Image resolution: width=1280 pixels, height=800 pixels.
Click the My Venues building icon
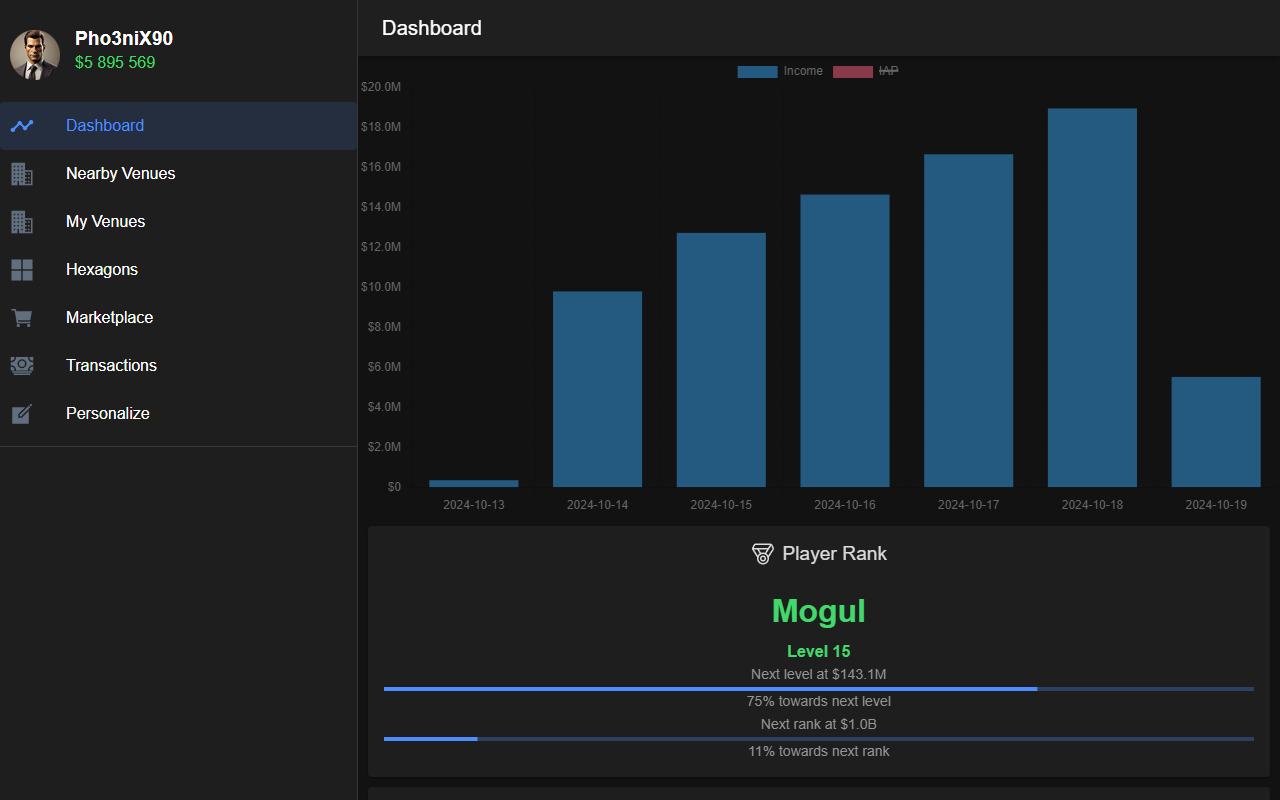22,222
